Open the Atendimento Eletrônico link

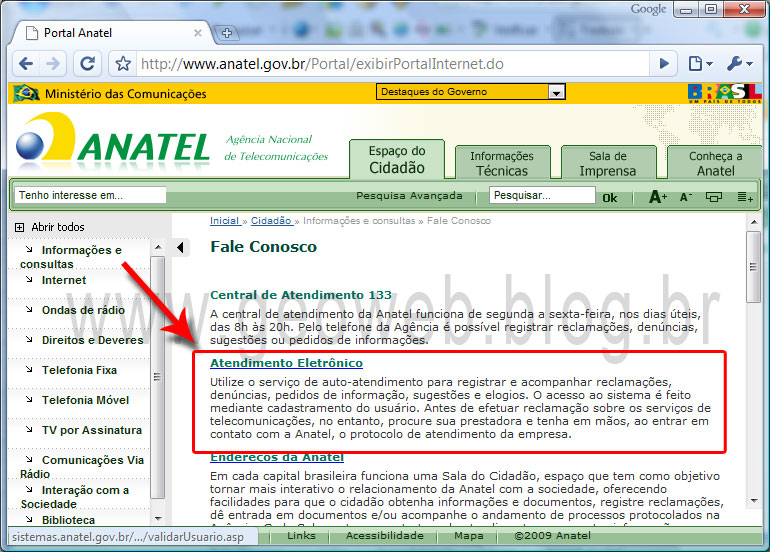click(x=286, y=363)
